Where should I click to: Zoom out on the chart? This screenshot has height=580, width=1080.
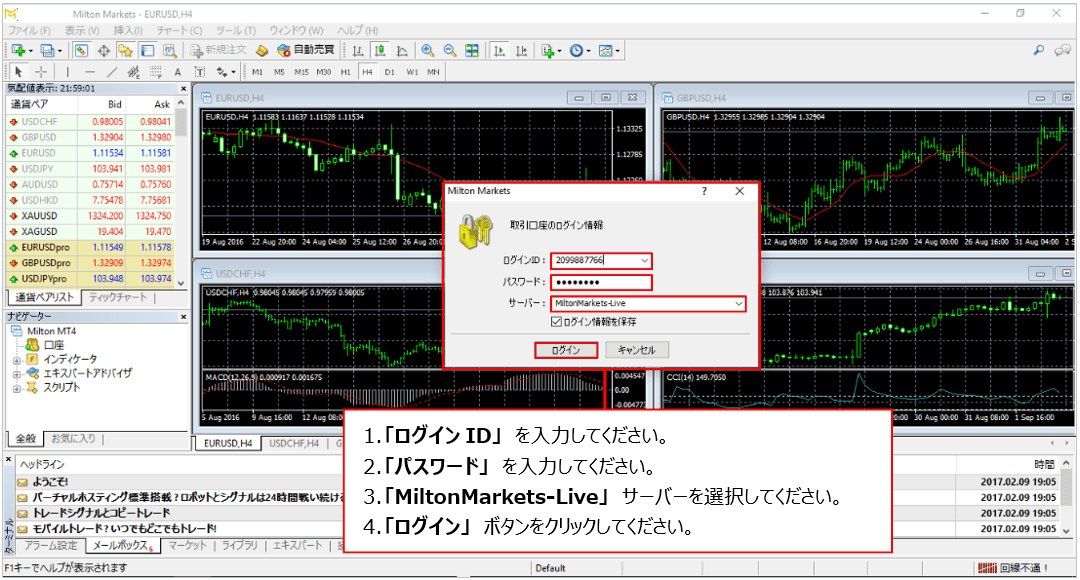pos(450,50)
